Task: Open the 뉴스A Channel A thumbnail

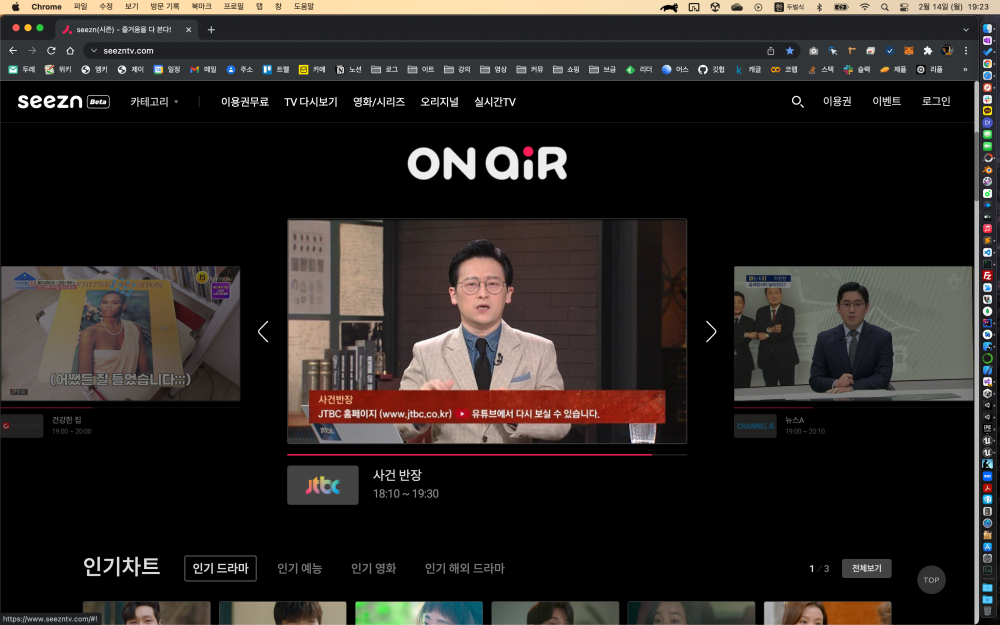Action: point(853,334)
